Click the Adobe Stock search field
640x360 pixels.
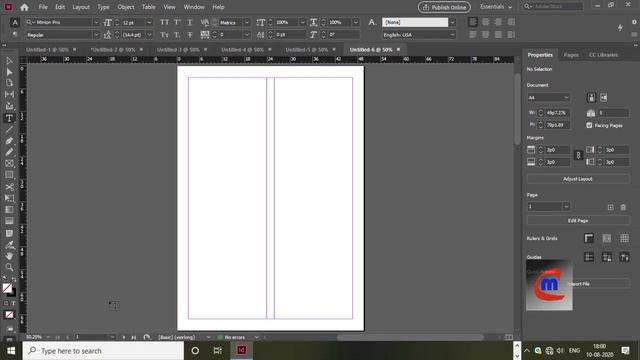click(x=553, y=7)
